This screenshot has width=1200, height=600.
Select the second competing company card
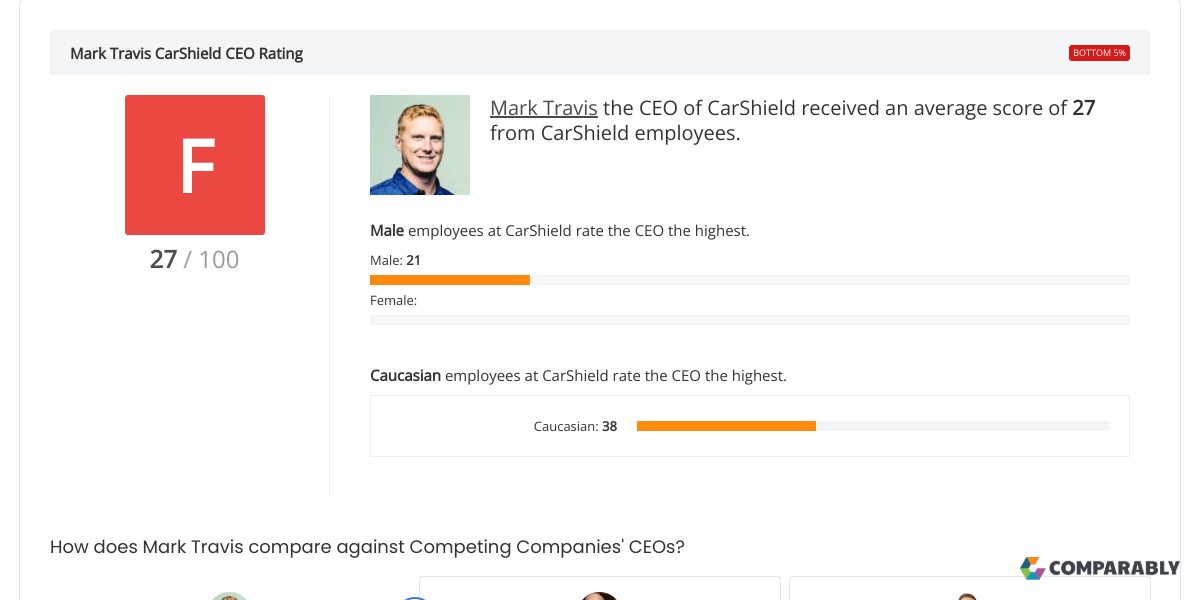click(970, 588)
